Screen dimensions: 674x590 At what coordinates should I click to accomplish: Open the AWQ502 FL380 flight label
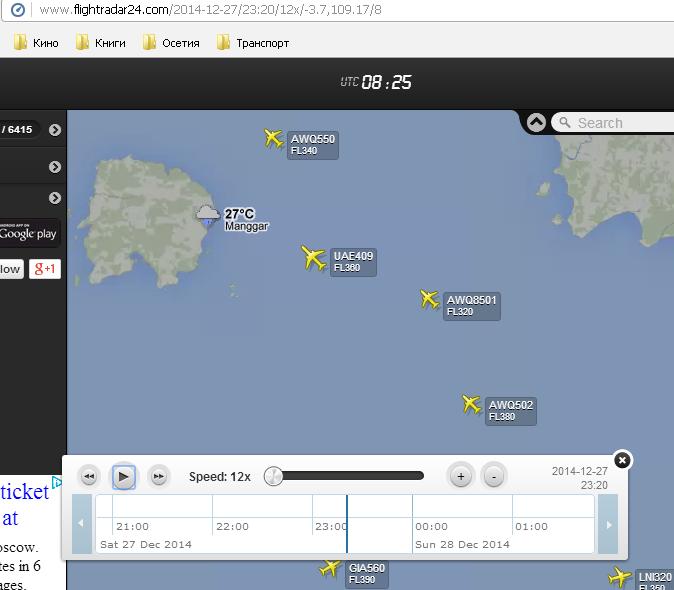511,411
